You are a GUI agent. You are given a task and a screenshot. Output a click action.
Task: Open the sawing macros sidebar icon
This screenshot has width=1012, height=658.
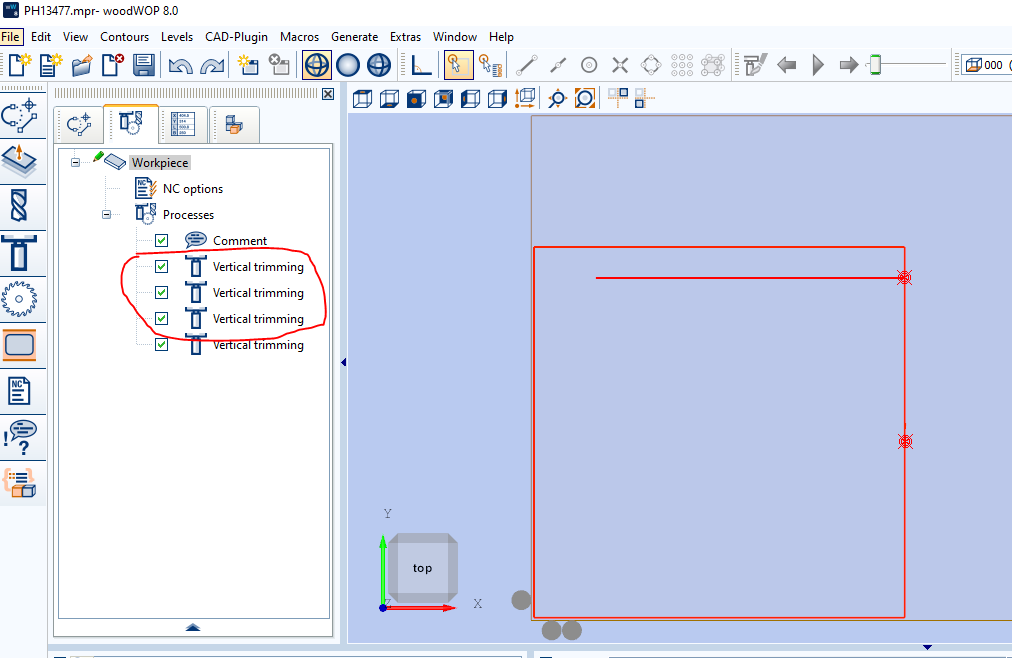[19, 299]
